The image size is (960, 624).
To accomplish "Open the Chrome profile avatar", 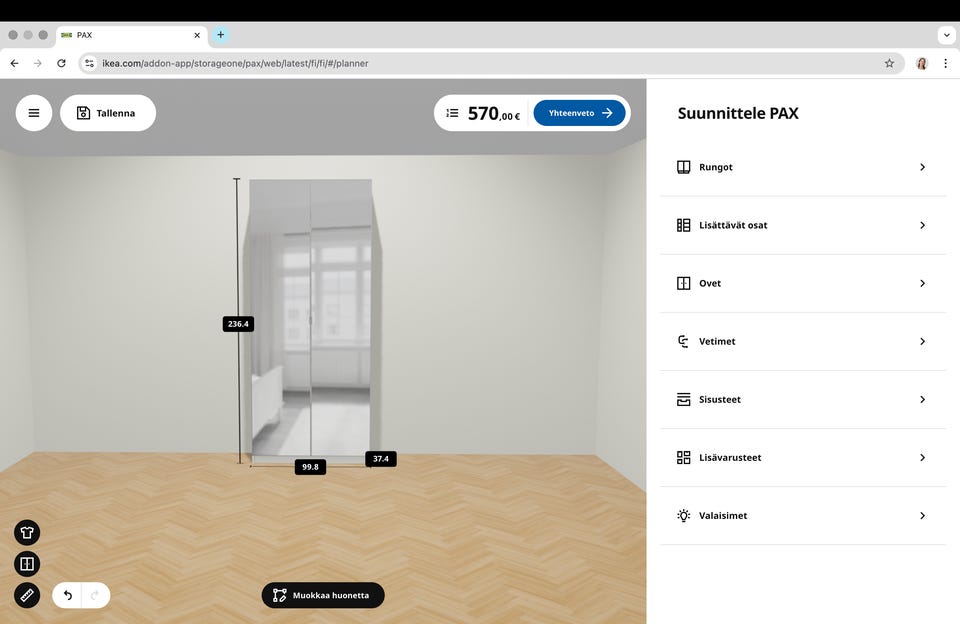I will (x=921, y=63).
